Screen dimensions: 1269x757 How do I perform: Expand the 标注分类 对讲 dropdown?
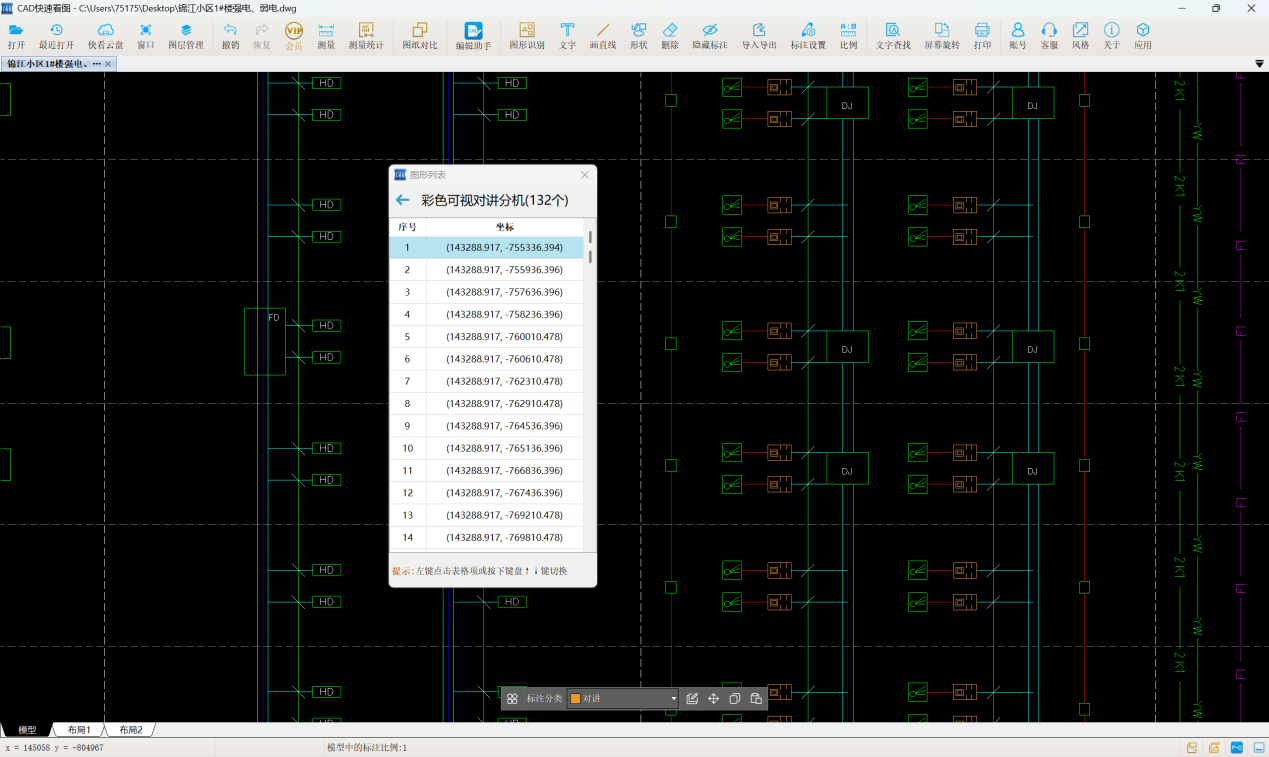[x=673, y=699]
